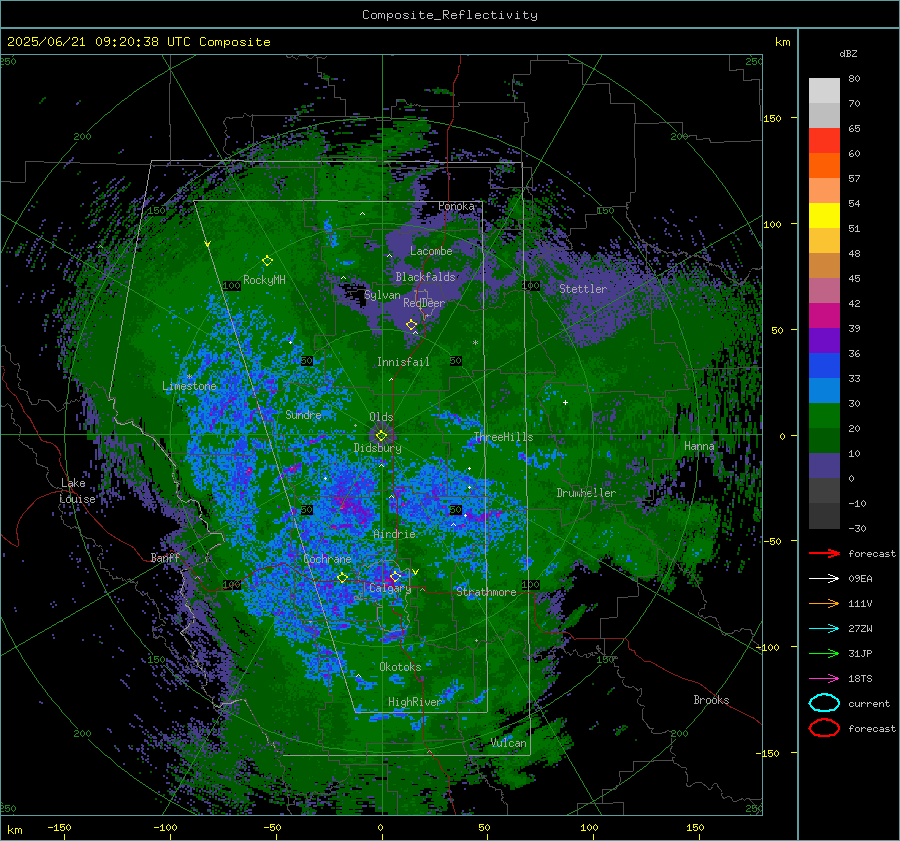This screenshot has width=900, height=841.
Task: Pick the yellow 51-54 dBZ legend swatch
Action: click(824, 216)
